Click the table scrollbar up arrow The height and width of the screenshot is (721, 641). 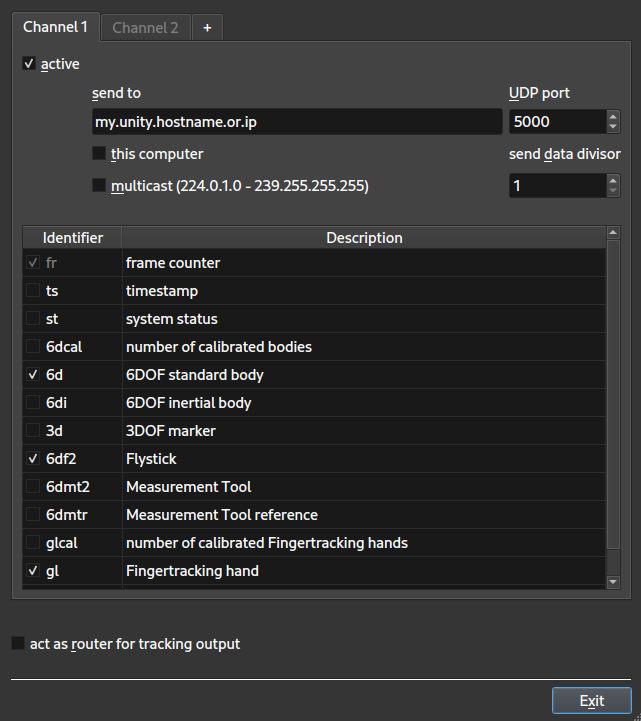click(x=613, y=232)
